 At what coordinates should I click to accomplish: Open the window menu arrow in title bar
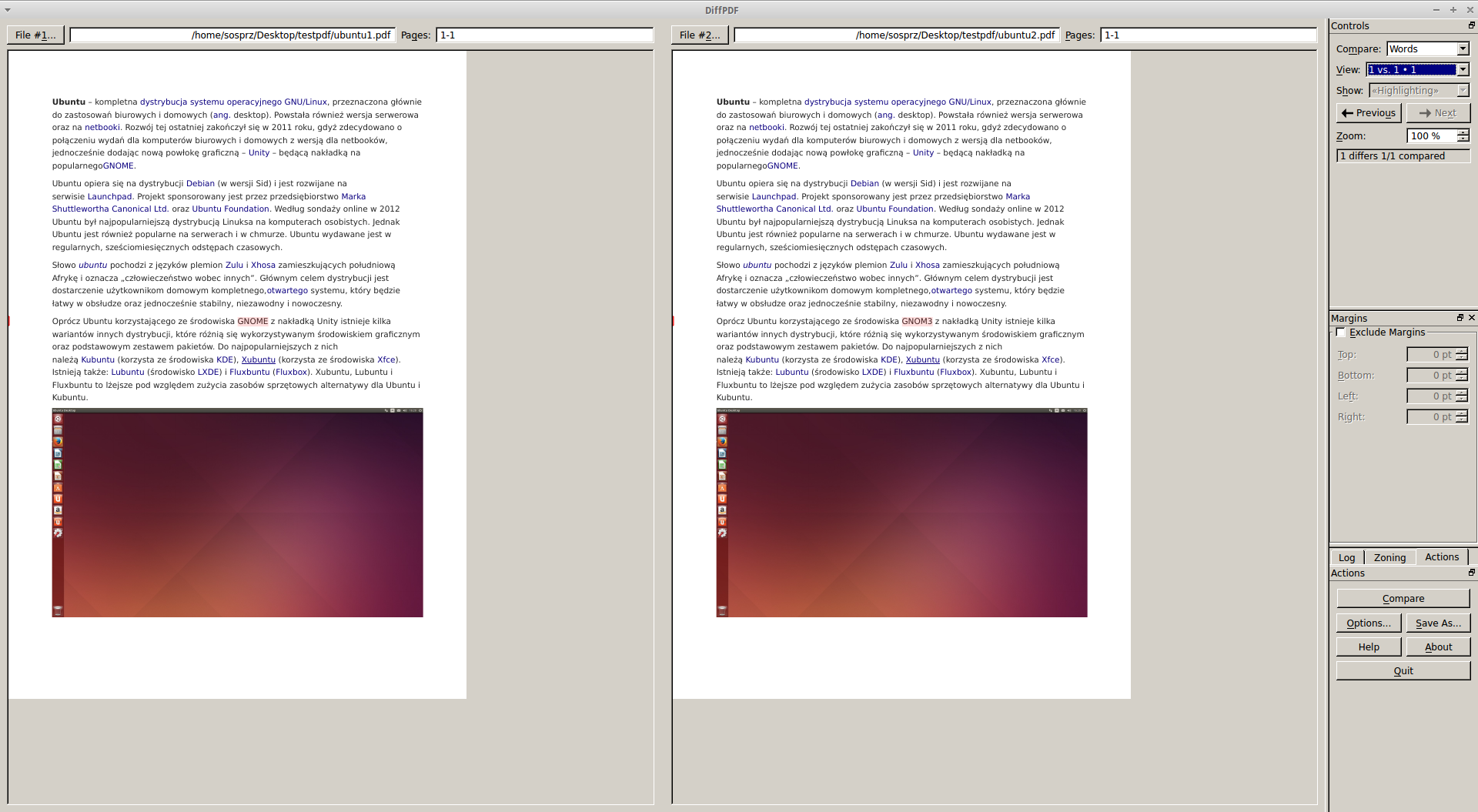pyautogui.click(x=8, y=10)
